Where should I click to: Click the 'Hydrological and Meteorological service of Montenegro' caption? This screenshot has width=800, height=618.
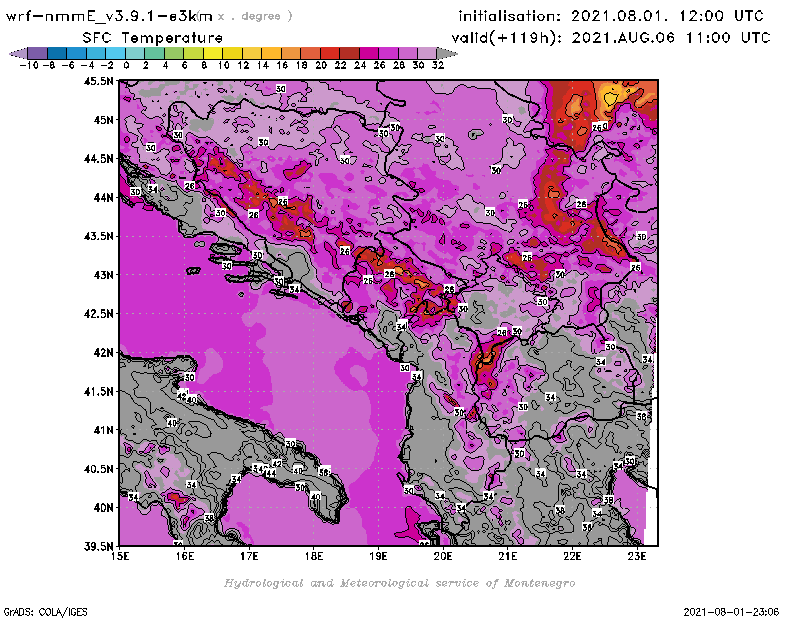[399, 583]
